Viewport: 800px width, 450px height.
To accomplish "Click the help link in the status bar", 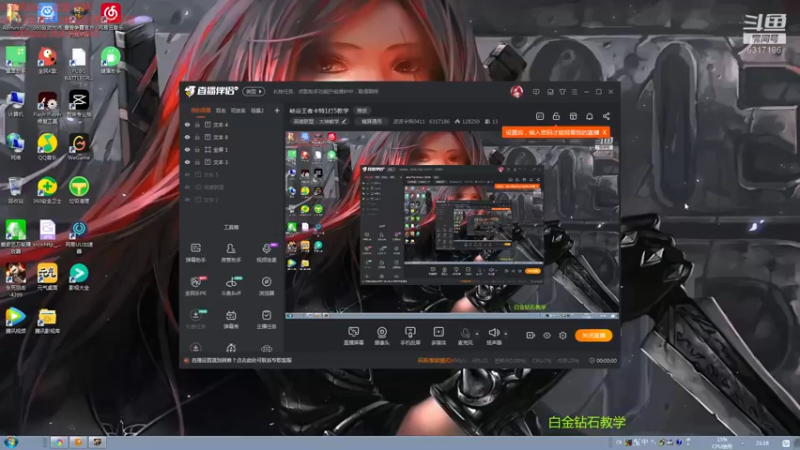I will click(x=241, y=360).
